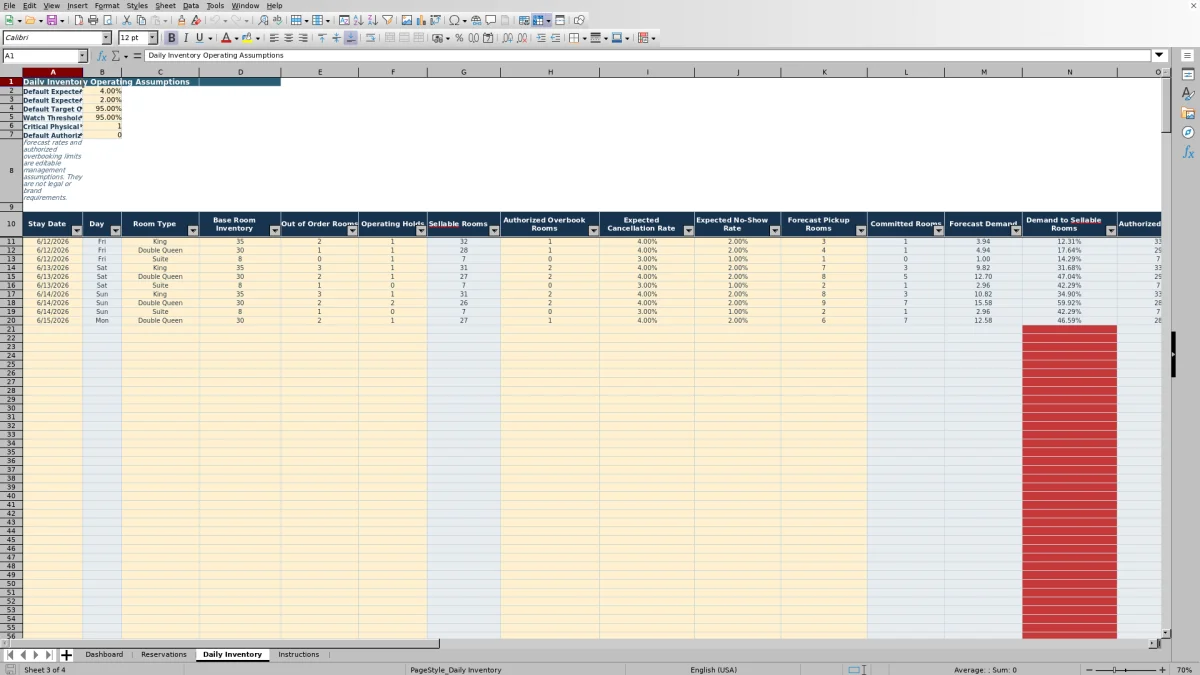The width and height of the screenshot is (1200, 675).
Task: Toggle Bold formatting
Action: (171, 38)
